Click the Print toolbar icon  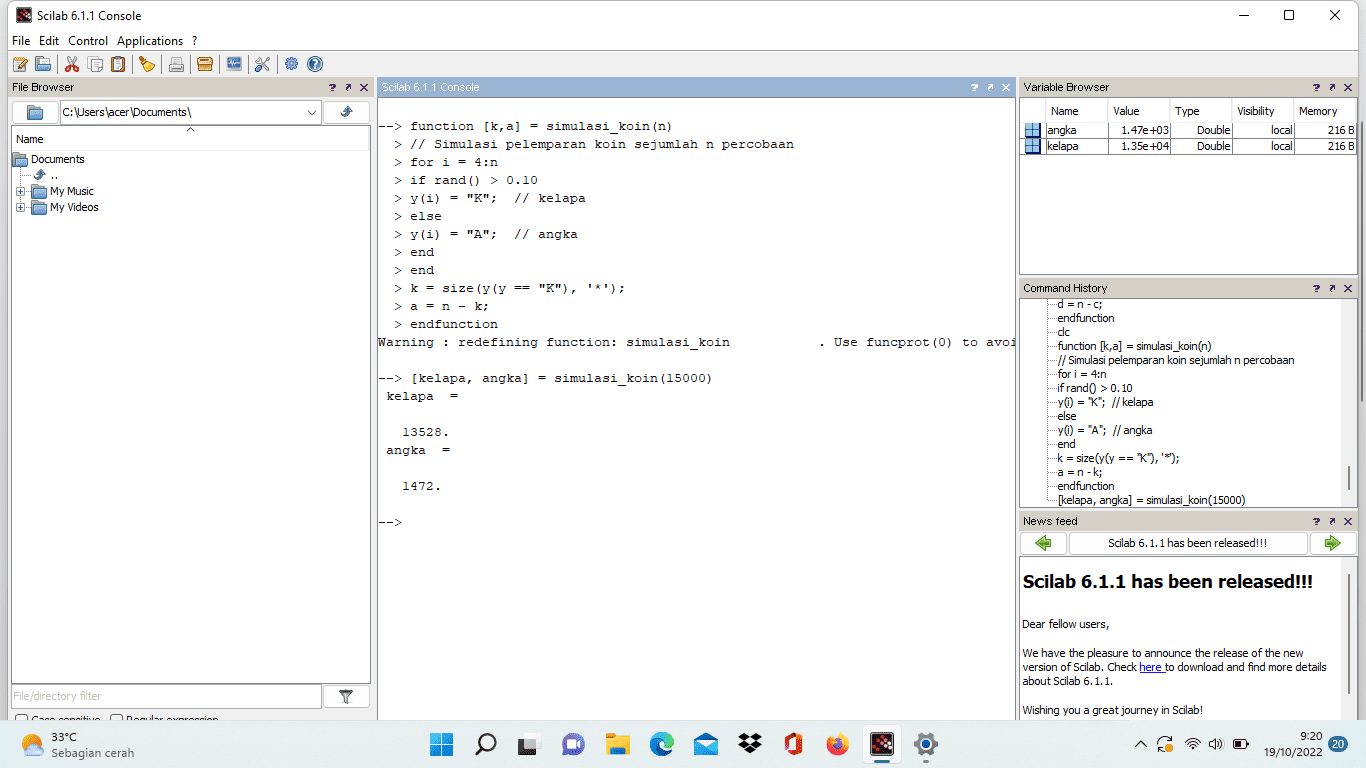pos(176,64)
